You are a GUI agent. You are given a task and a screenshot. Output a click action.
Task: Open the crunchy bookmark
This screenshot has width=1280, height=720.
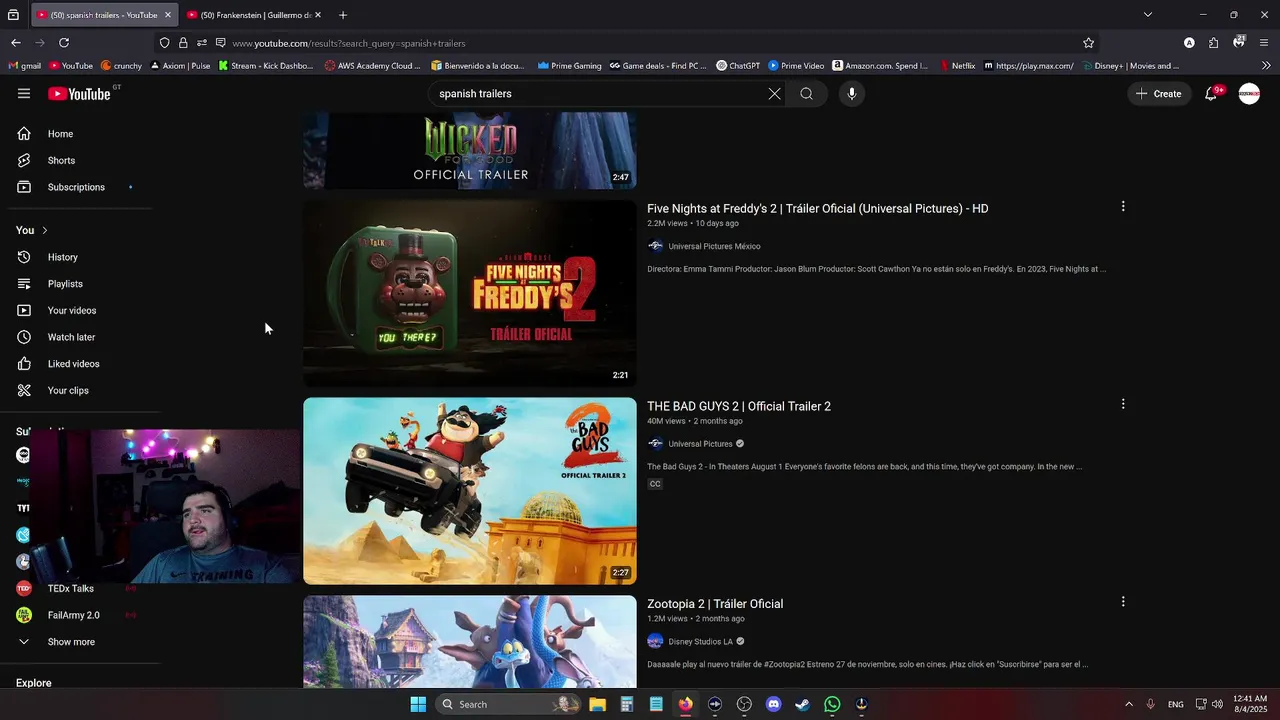tap(121, 66)
